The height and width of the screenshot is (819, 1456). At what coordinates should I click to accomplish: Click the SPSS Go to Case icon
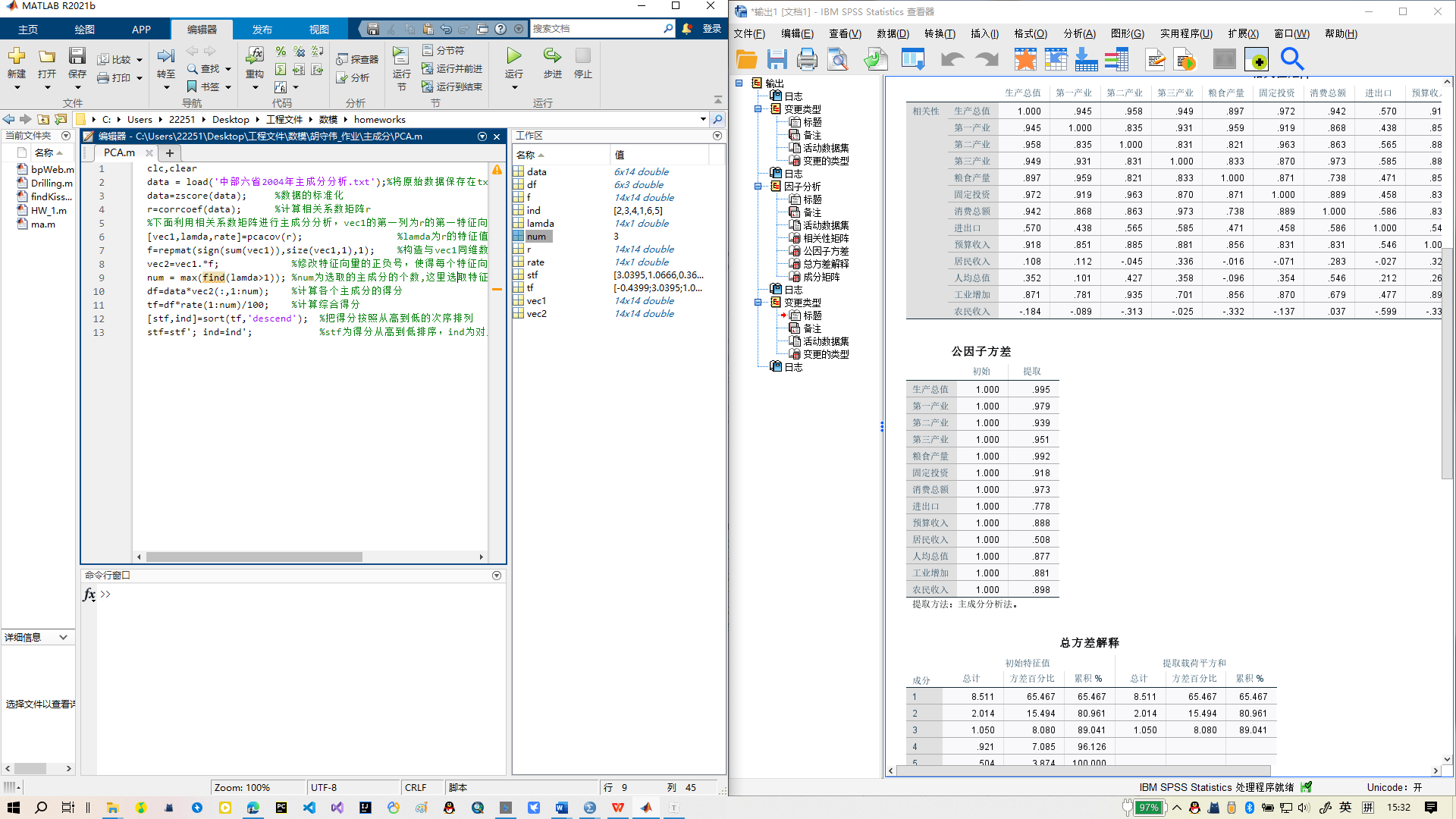point(1056,59)
